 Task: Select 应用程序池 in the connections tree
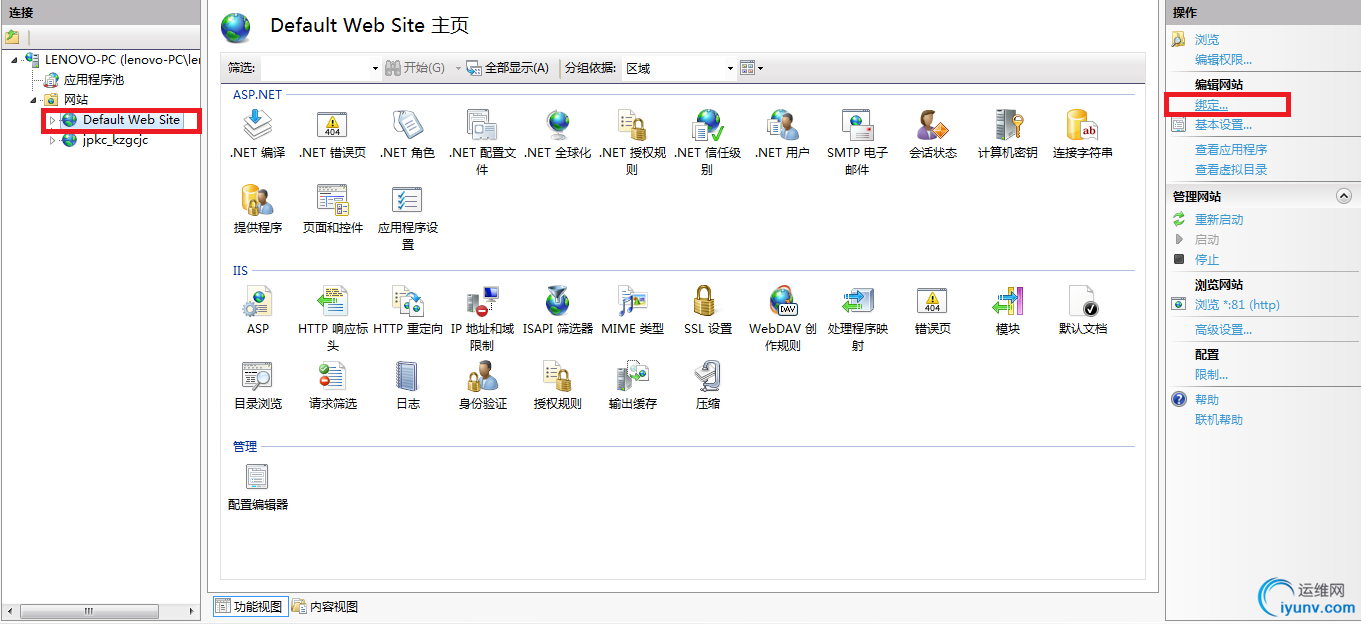tap(94, 80)
